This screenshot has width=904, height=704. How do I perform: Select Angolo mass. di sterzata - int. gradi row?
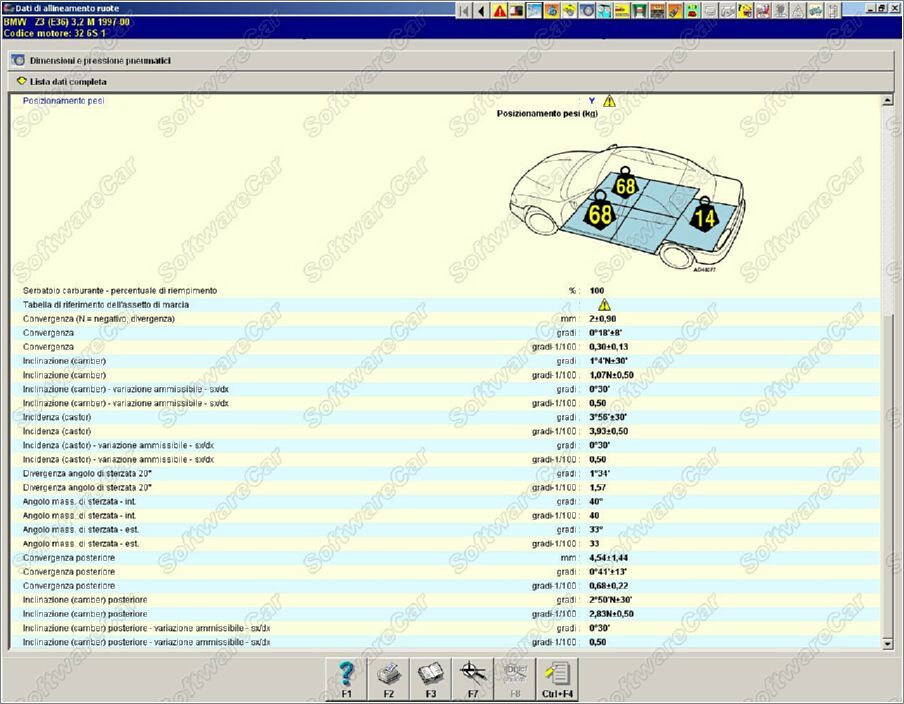pyautogui.click(x=445, y=502)
